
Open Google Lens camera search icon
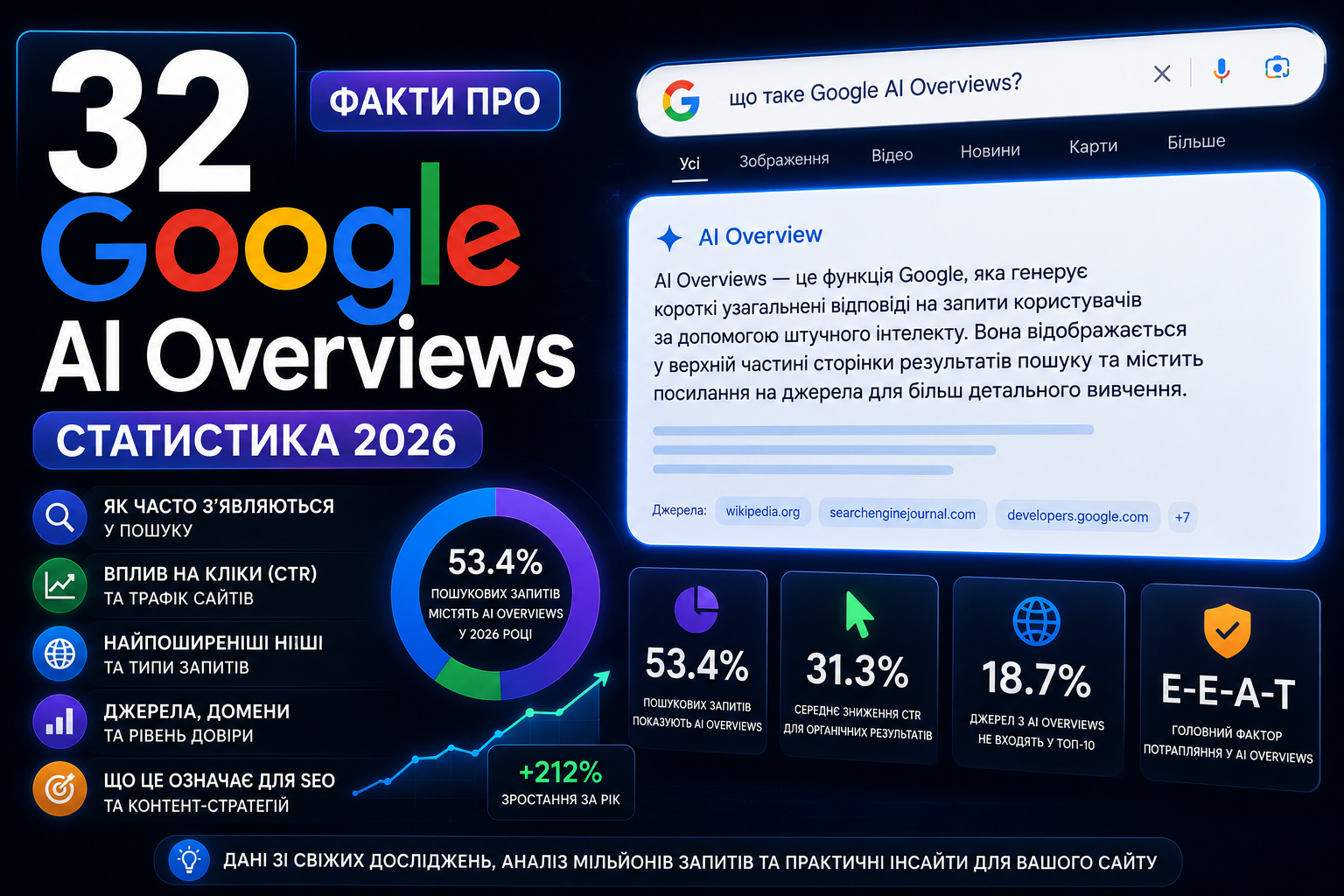point(1277,67)
